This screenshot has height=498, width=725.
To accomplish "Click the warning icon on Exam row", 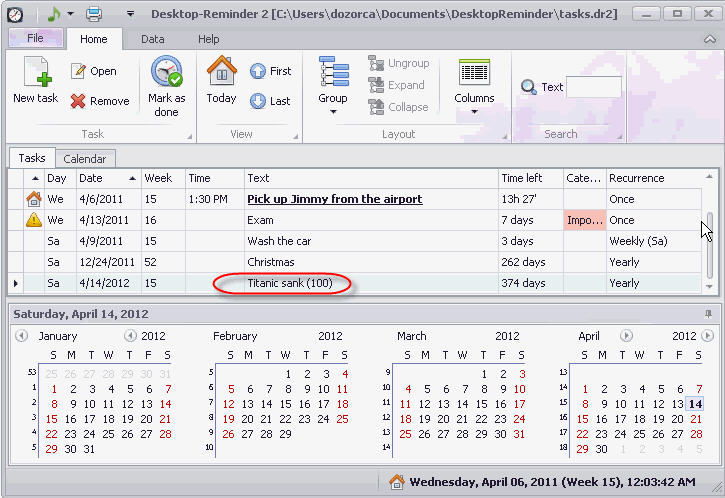I will [34, 220].
